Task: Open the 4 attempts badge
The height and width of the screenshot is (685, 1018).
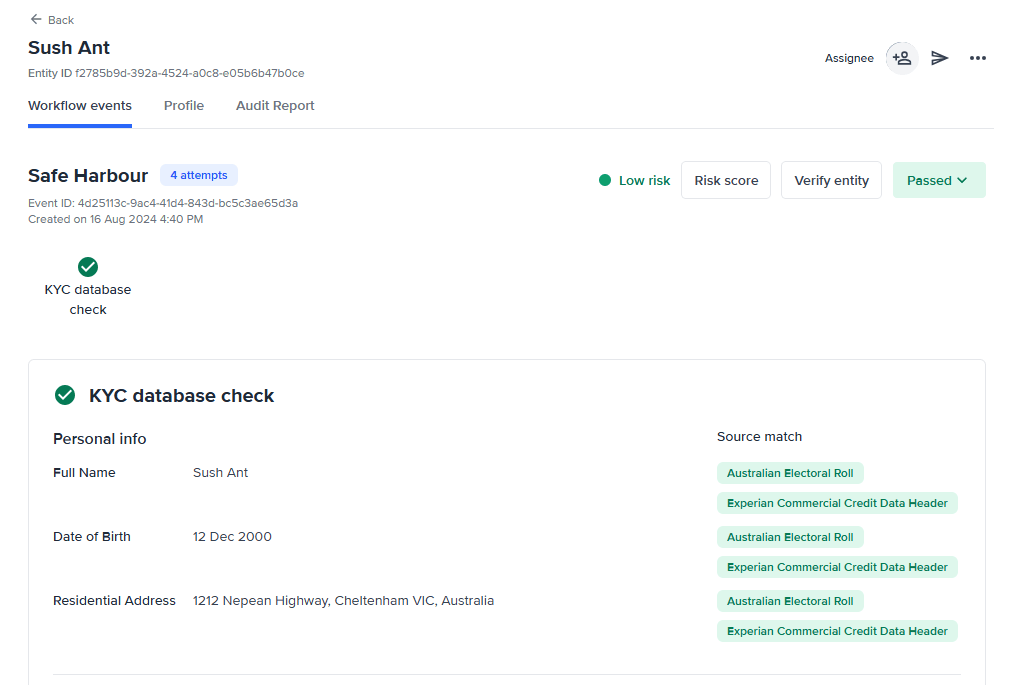Action: (198, 175)
